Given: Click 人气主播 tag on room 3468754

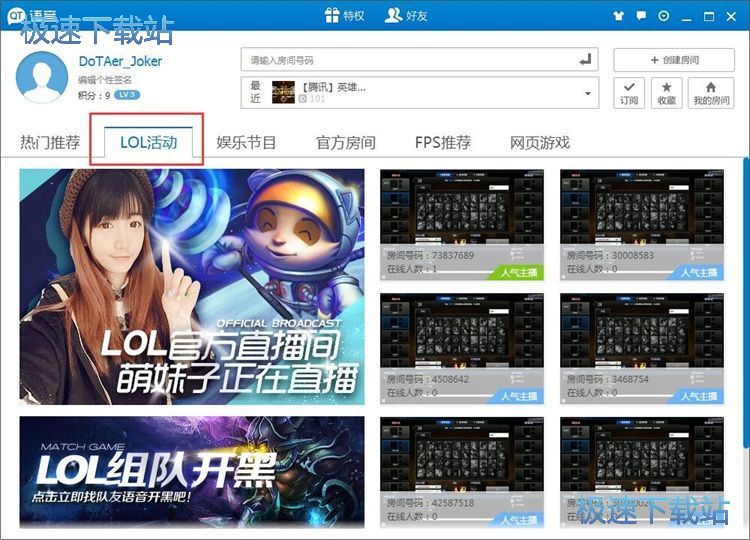Looking at the screenshot, I should tap(698, 397).
